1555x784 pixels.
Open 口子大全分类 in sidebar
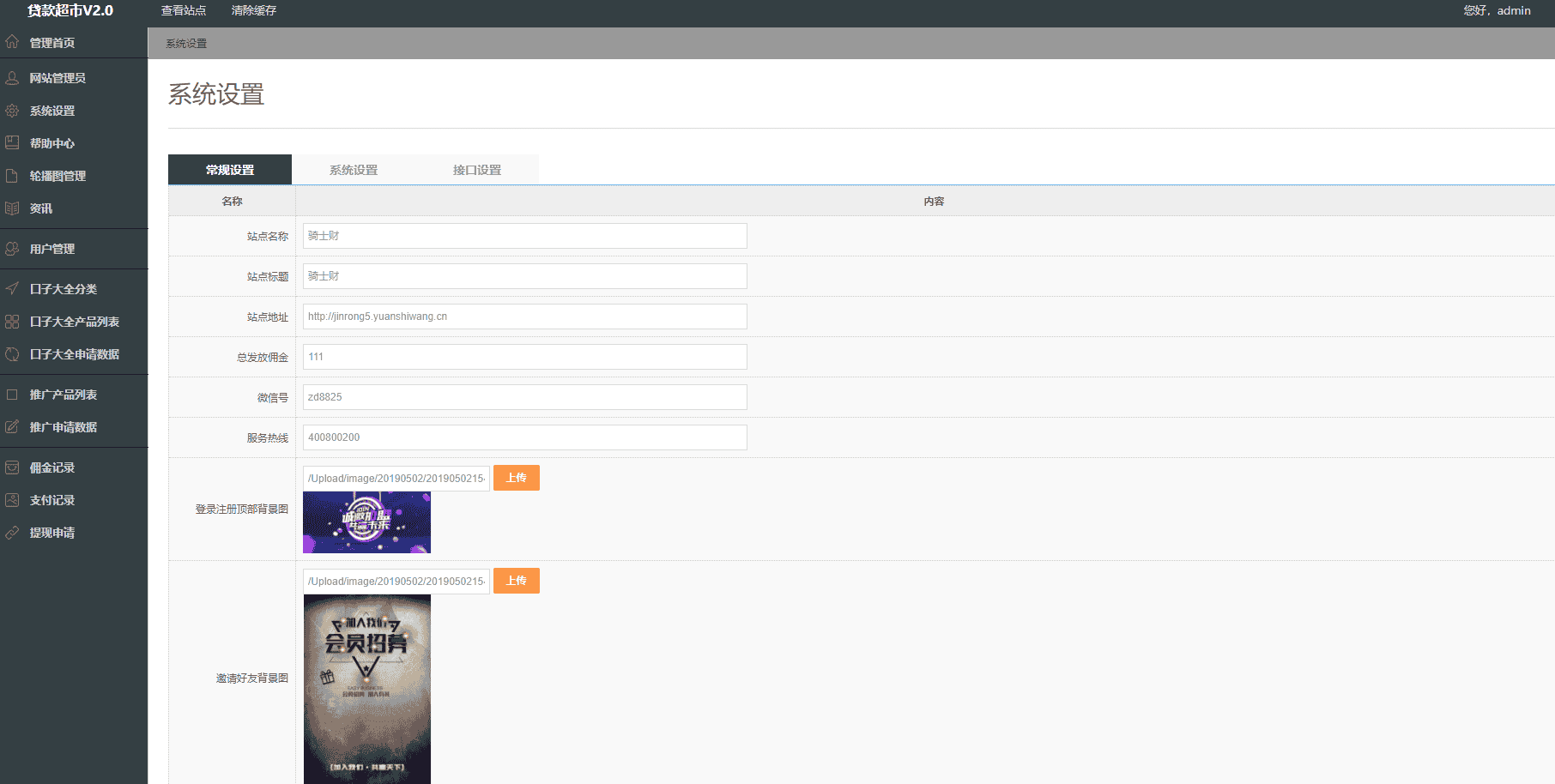[64, 289]
